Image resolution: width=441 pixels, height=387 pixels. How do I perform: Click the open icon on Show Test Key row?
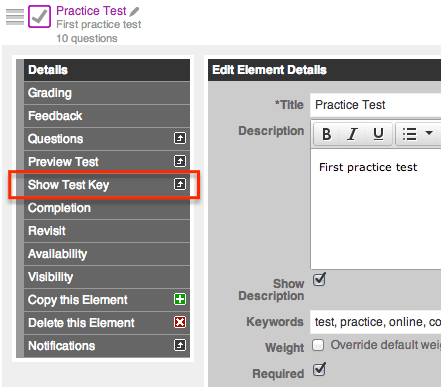tap(180, 184)
